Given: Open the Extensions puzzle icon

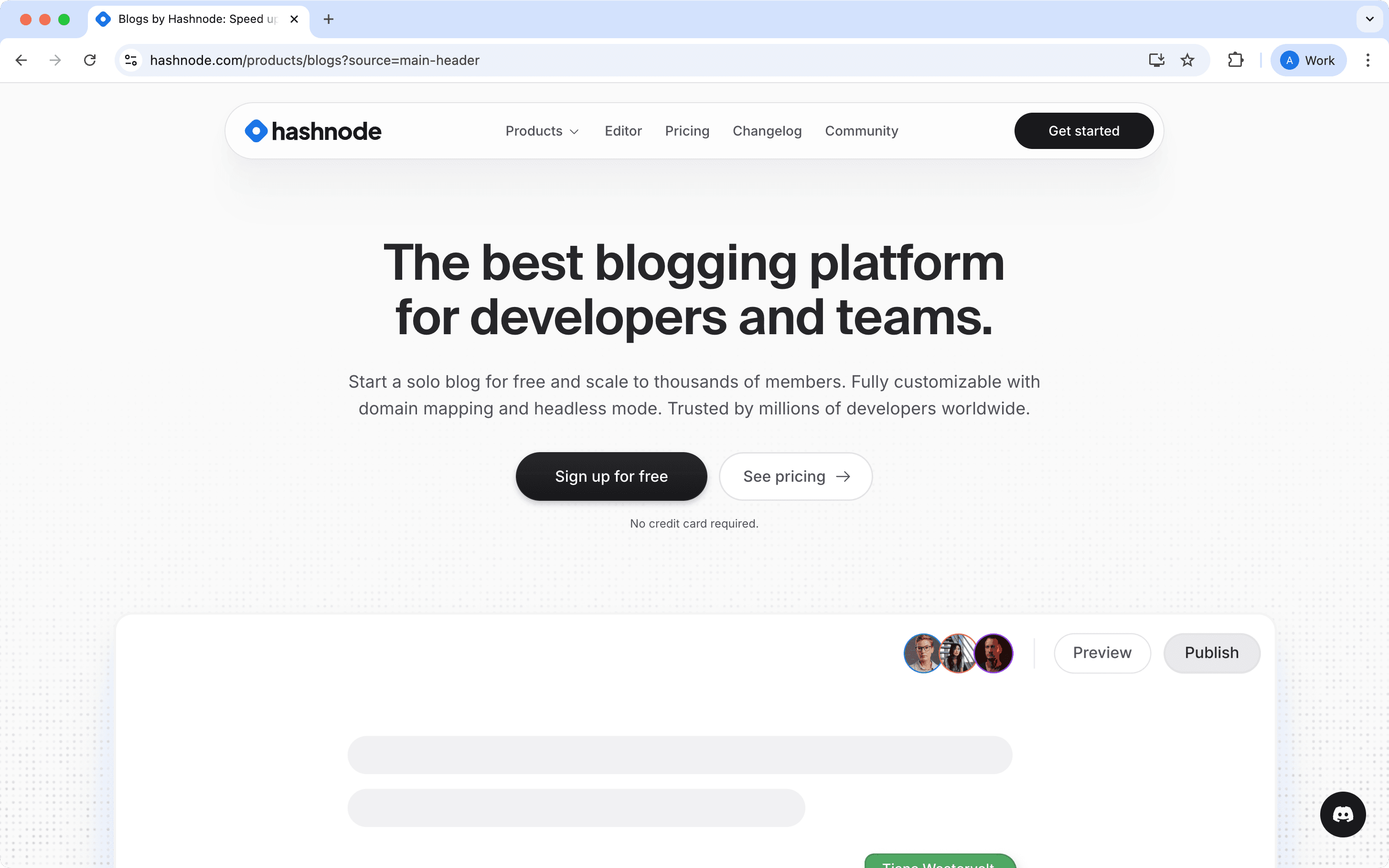Looking at the screenshot, I should 1235,60.
